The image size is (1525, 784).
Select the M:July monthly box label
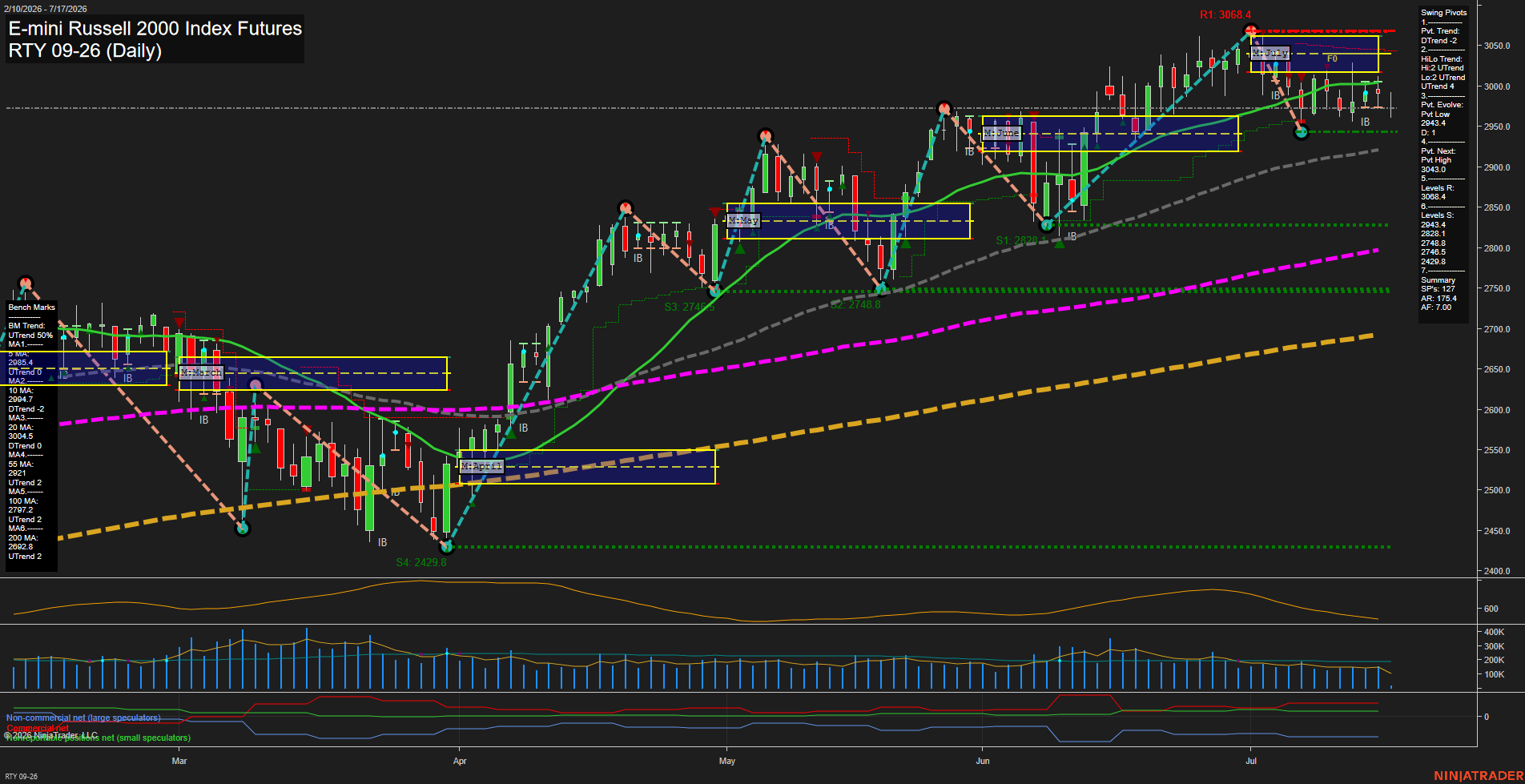pyautogui.click(x=1269, y=53)
